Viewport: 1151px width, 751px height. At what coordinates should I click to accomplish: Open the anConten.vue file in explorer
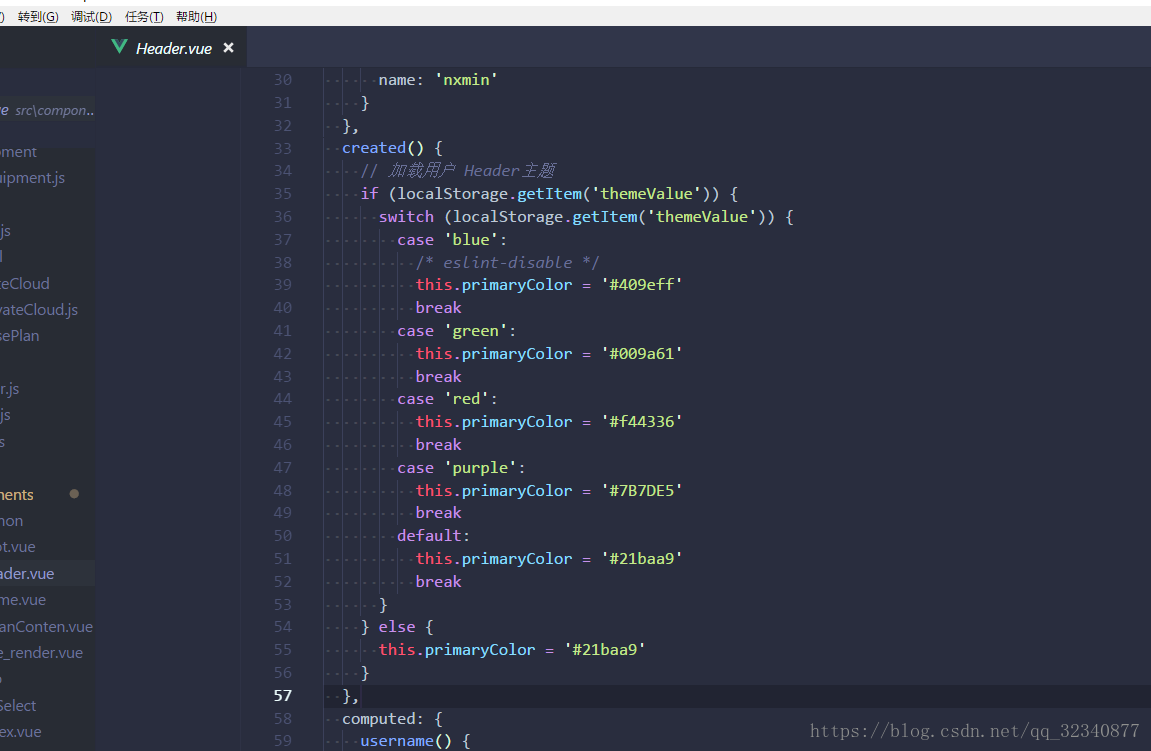pos(46,626)
